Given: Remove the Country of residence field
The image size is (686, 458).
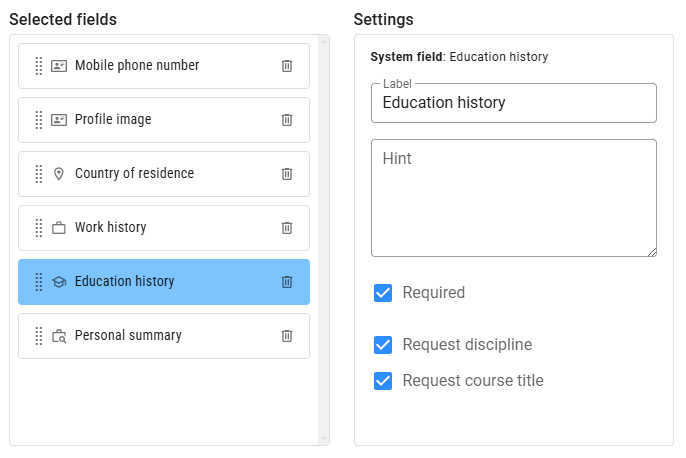Looking at the screenshot, I should tap(287, 174).
